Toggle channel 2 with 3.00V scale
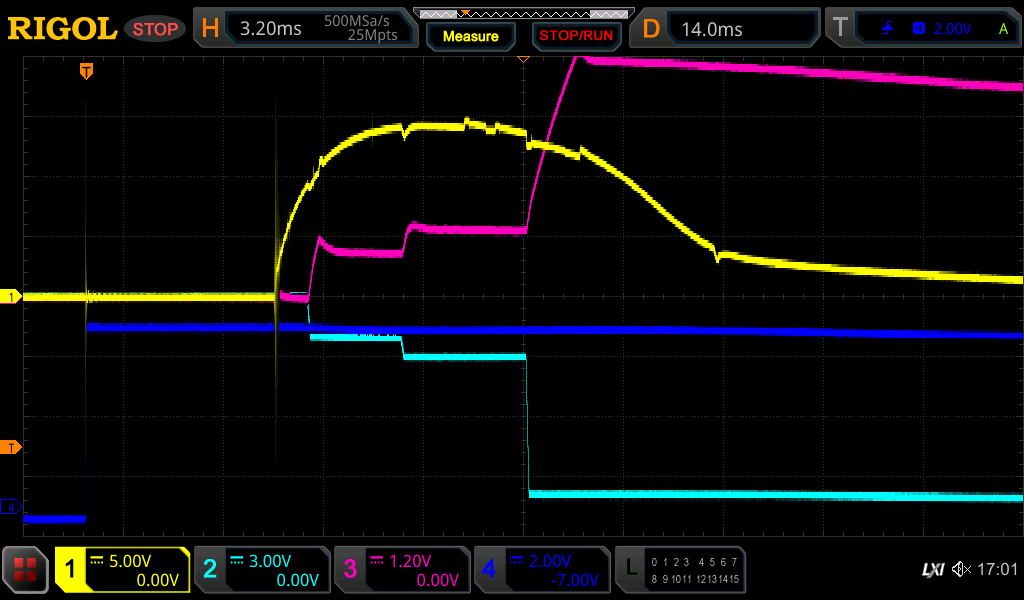The height and width of the screenshot is (600, 1024). 262,570
